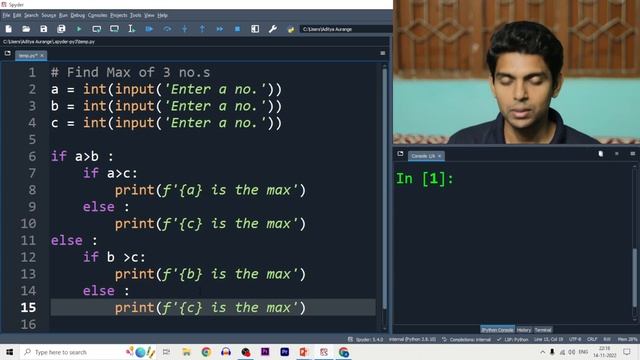Open Premiere Pro from the taskbar
Viewport: 640px width, 360px height.
(284, 352)
